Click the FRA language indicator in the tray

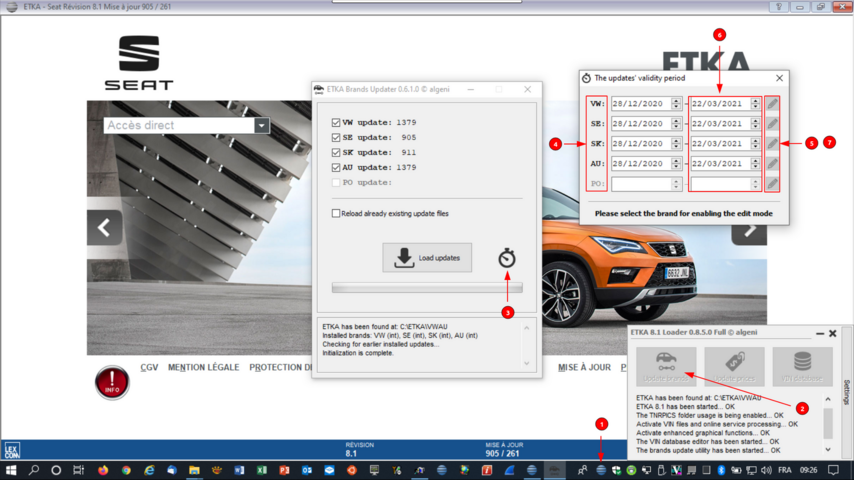point(785,470)
